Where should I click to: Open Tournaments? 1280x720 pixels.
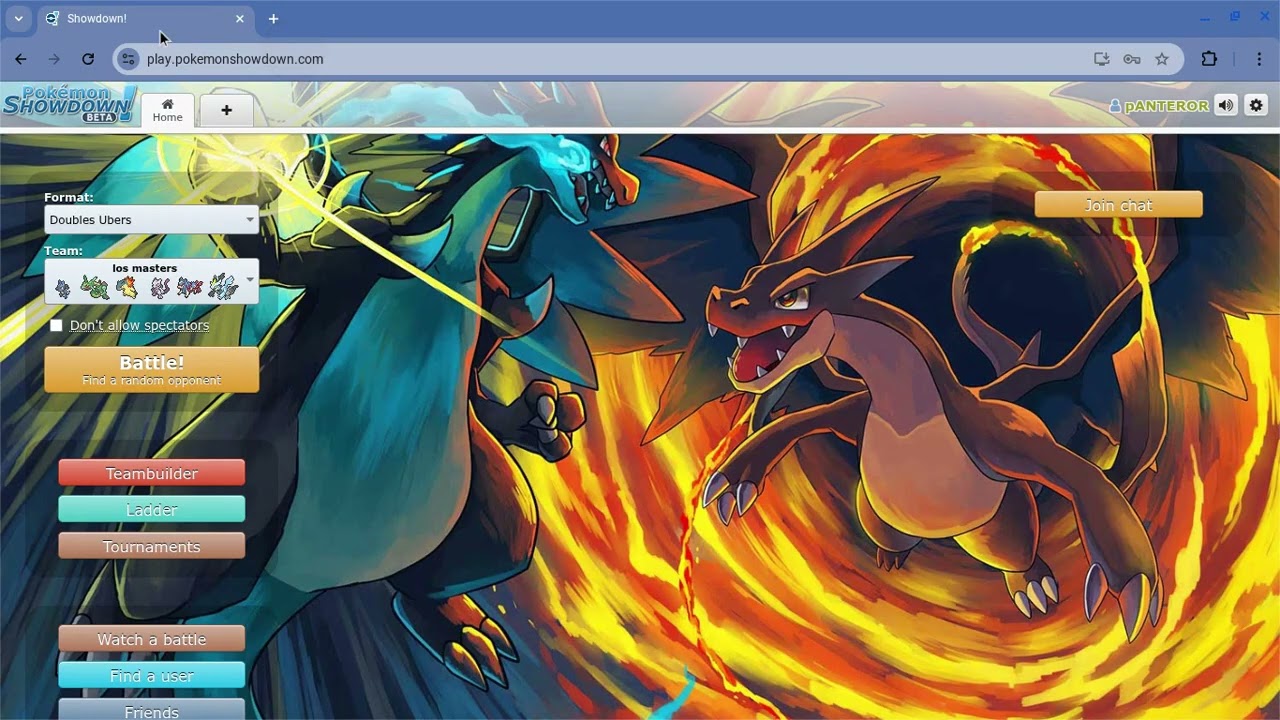click(152, 546)
